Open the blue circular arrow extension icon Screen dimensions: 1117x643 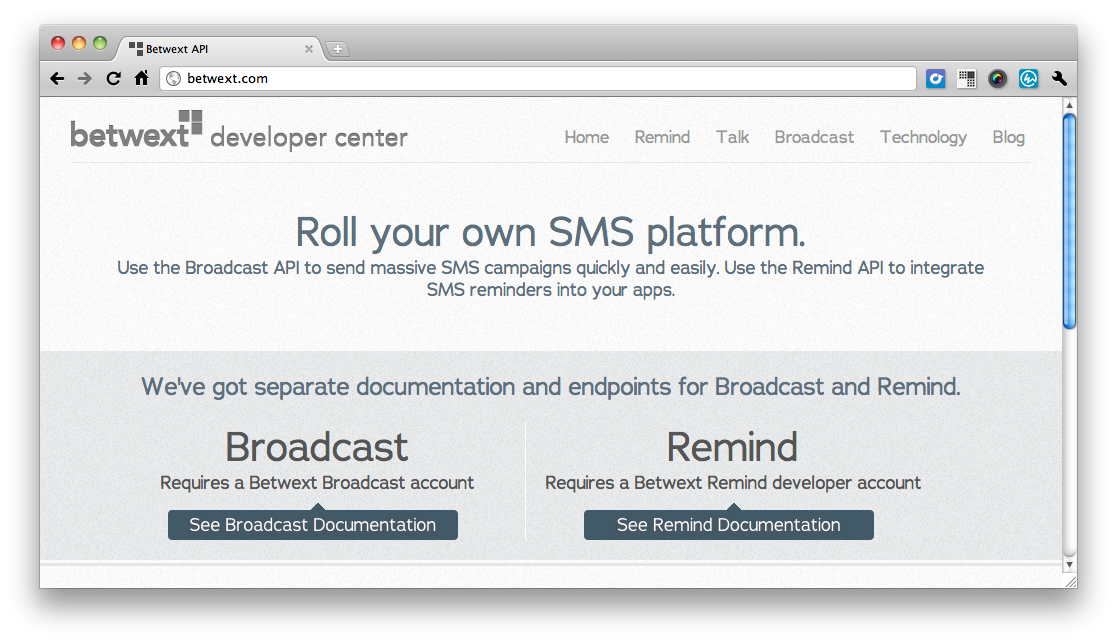(x=935, y=78)
